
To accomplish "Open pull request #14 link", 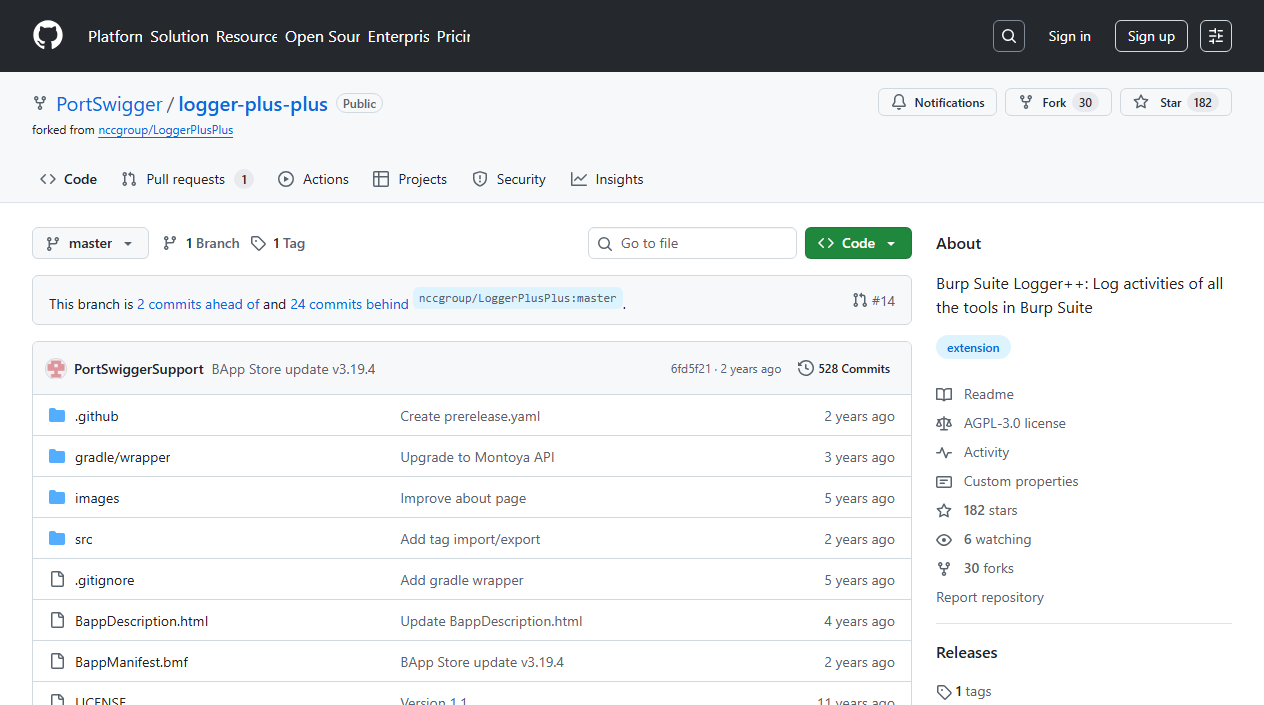I will pos(874,300).
